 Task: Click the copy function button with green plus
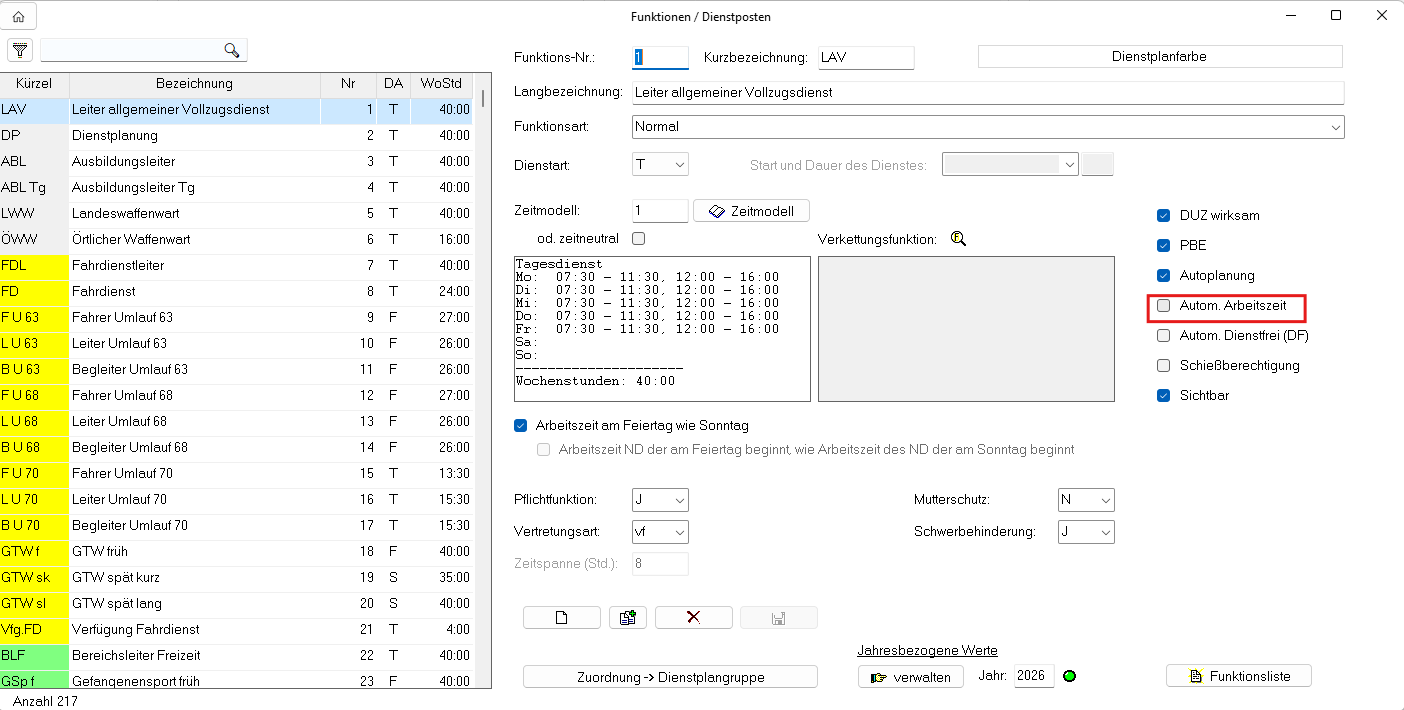[x=628, y=617]
